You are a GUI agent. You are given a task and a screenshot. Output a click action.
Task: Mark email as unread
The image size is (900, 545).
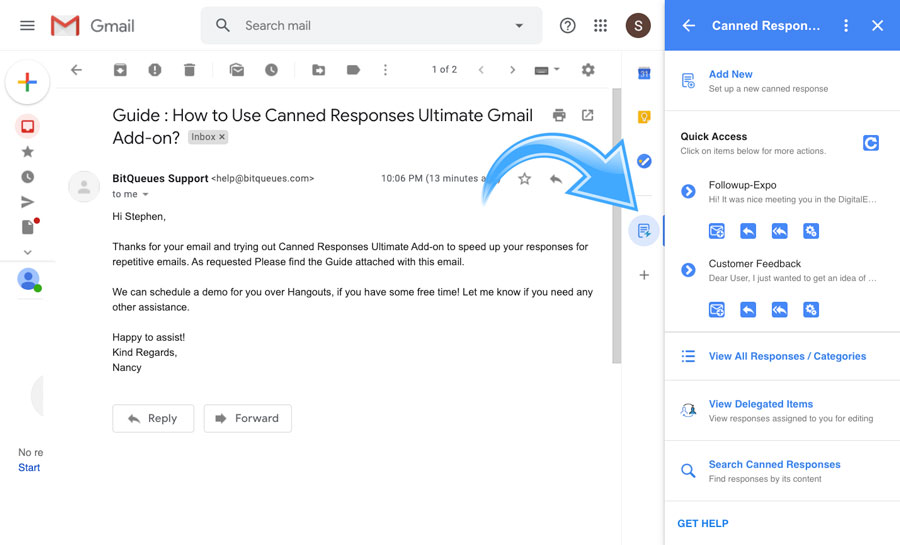[236, 70]
